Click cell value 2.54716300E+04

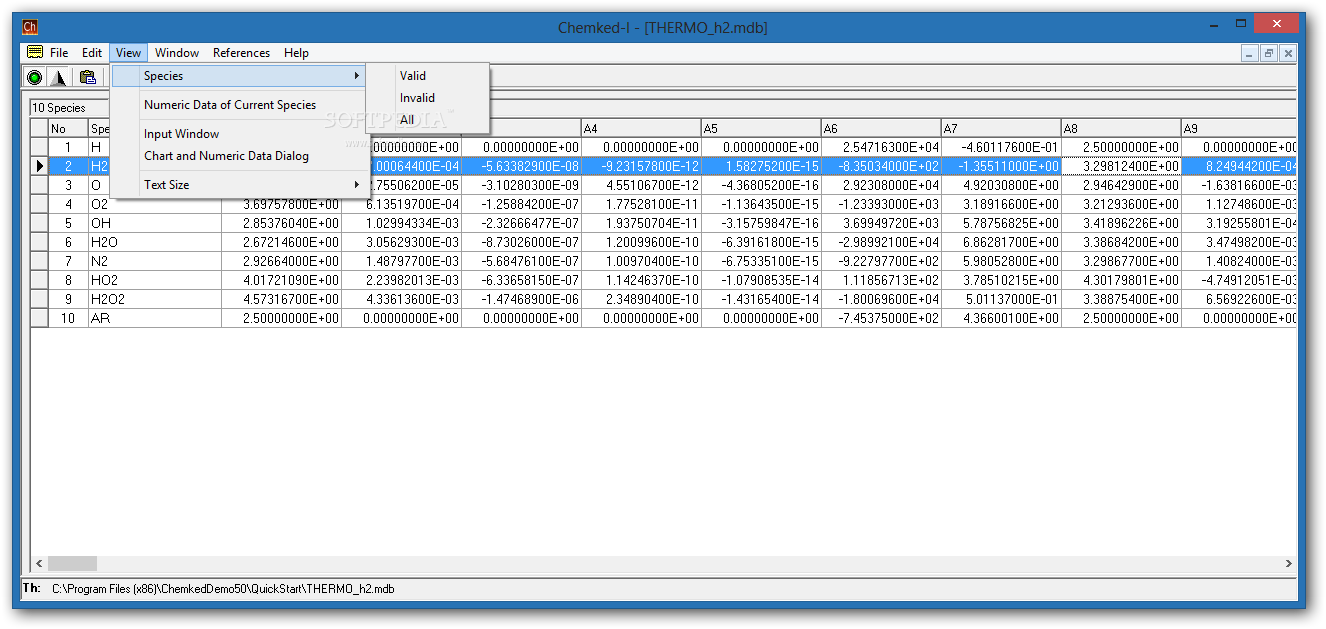[x=881, y=147]
